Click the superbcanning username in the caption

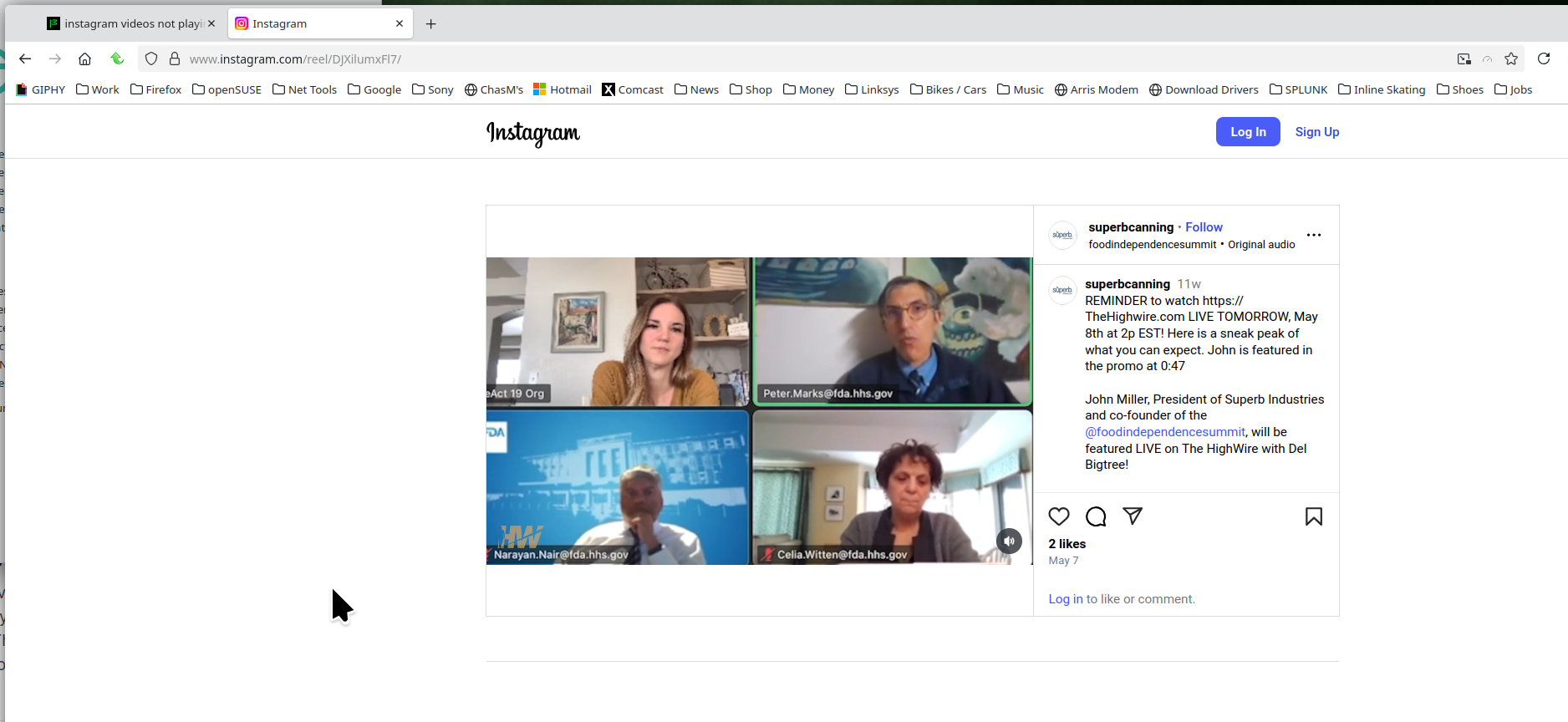1128,284
